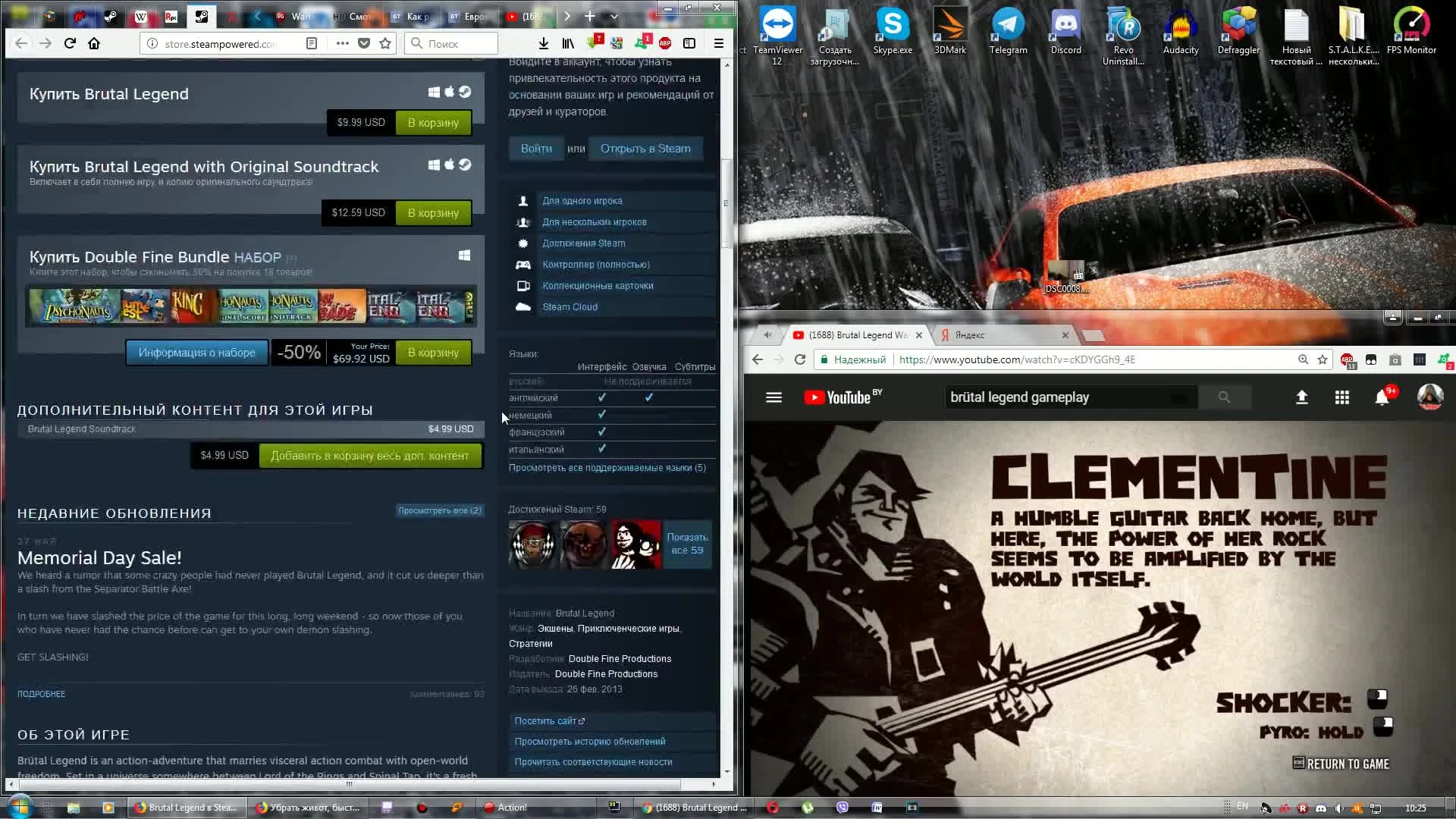This screenshot has width=1456, height=819.
Task: Open Firefox downloads arrow icon
Action: [x=543, y=43]
